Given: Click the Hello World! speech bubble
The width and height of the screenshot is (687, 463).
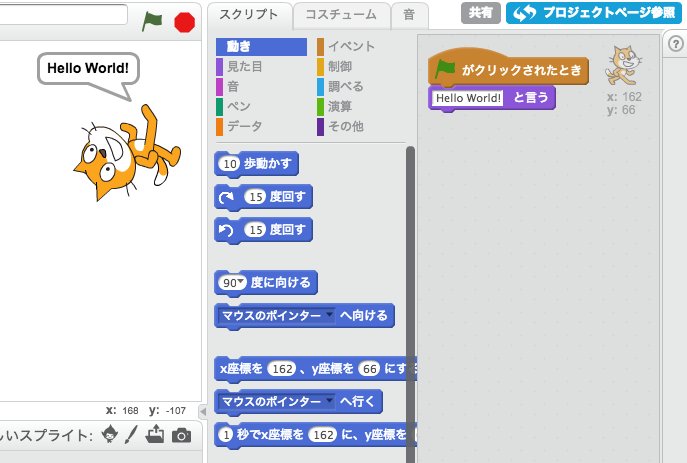Looking at the screenshot, I should [88, 68].
